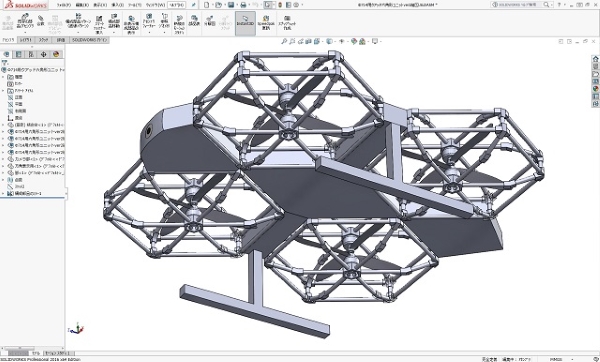600x362 pixels.
Task: Open the FeatureManager design tree tab icon
Action: [7, 54]
